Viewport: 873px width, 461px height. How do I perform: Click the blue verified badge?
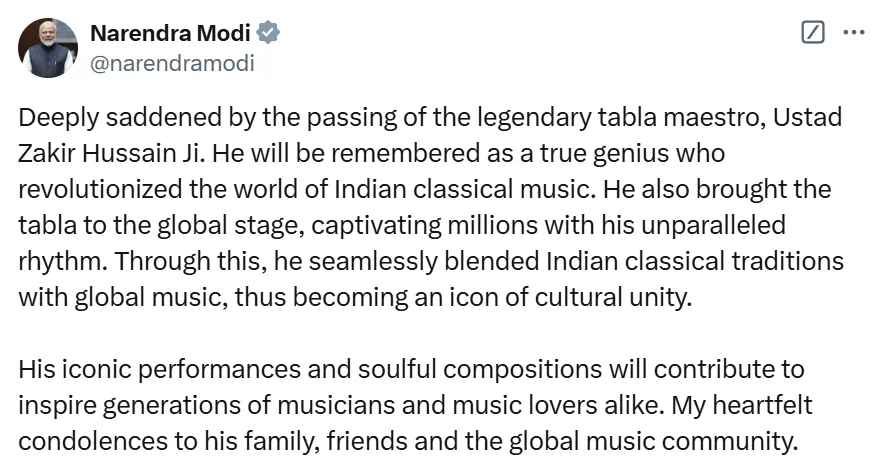coord(268,32)
